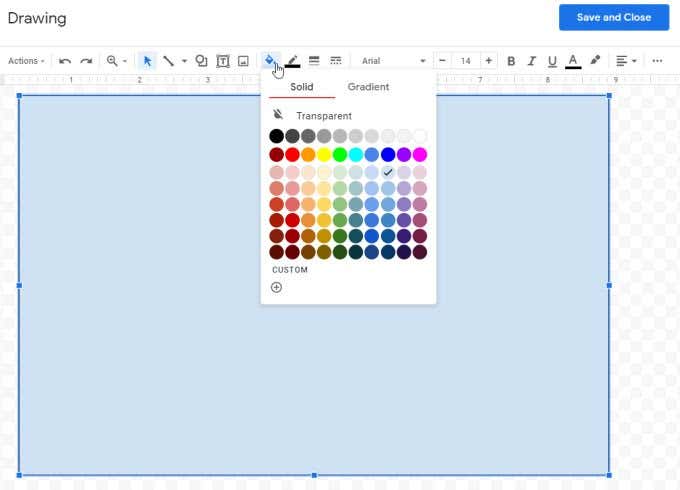Click the Save and Close button
The height and width of the screenshot is (490, 680).
pos(614,17)
